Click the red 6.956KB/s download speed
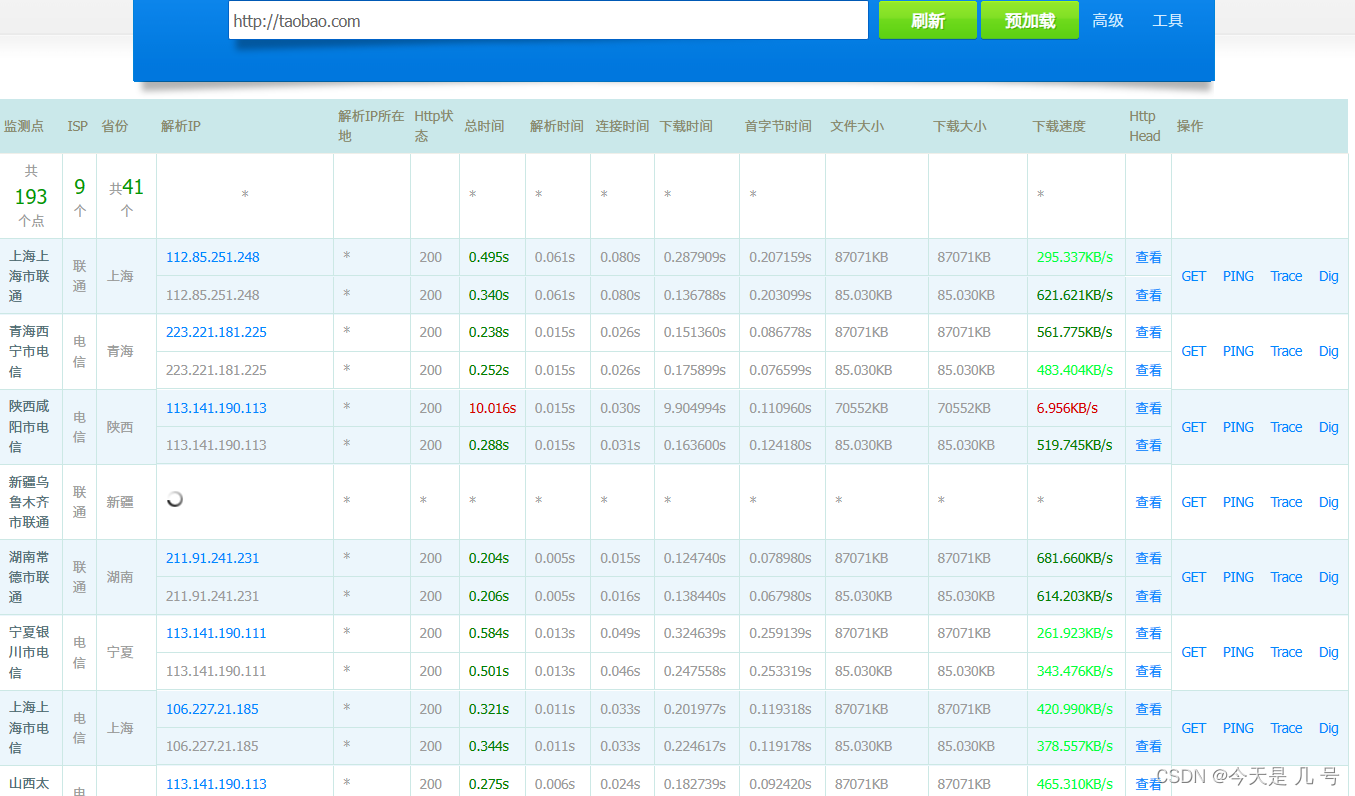 pos(1067,408)
